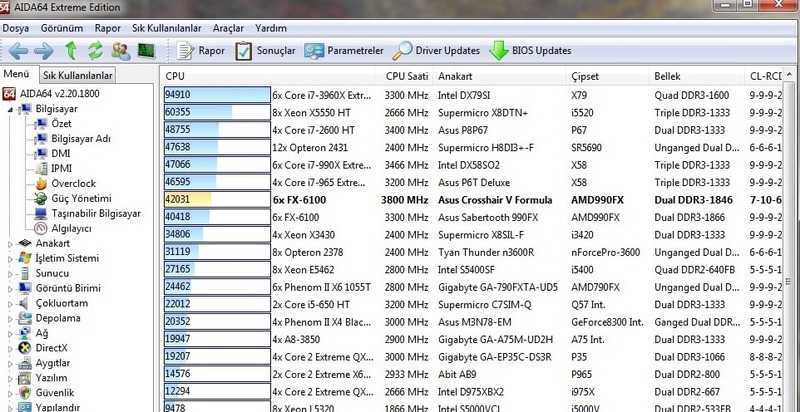Viewport: 800px width, 412px height.
Task: Open the Rapor menu in menu bar
Action: tap(108, 28)
